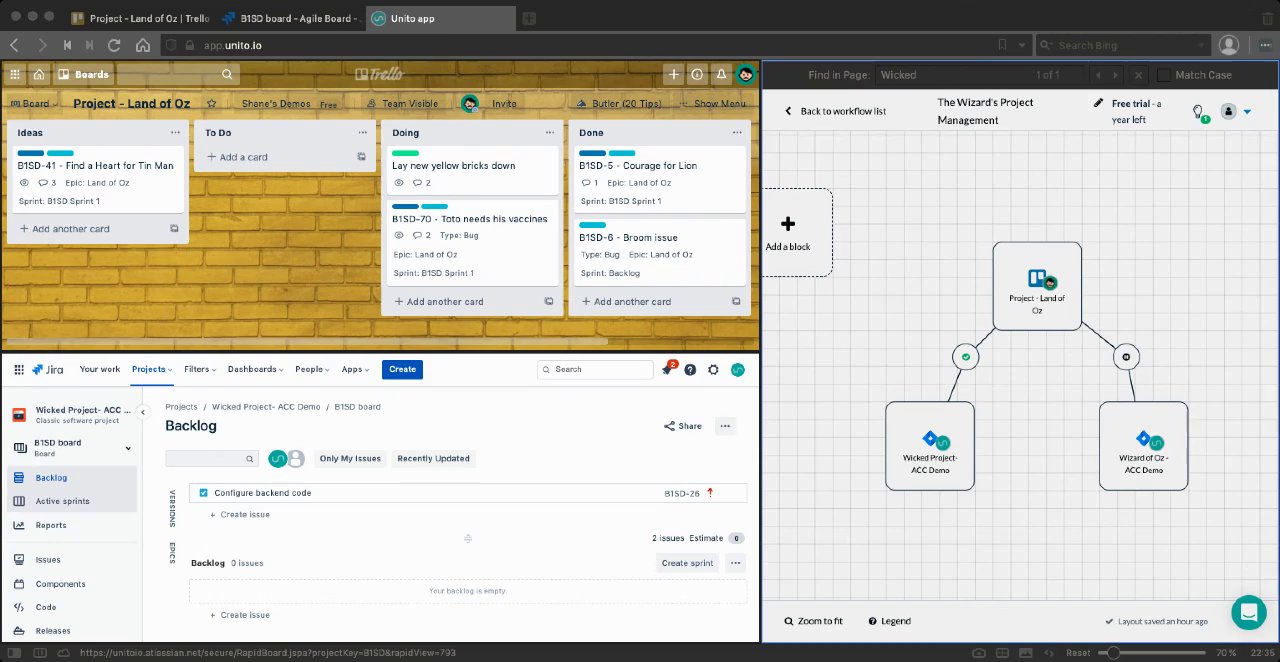The width and height of the screenshot is (1280, 662).
Task: Click template icon in To Do list
Action: tap(361, 157)
